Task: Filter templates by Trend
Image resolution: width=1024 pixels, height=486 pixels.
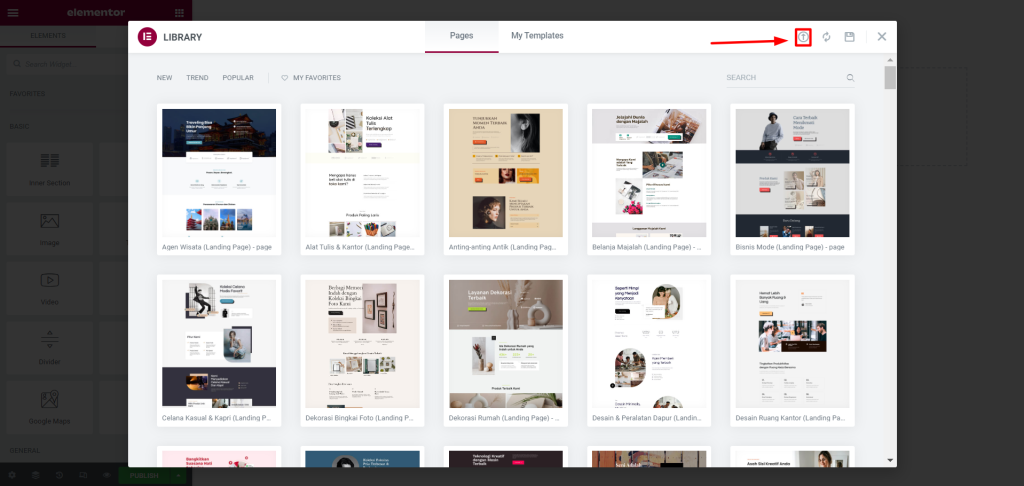Action: click(197, 78)
